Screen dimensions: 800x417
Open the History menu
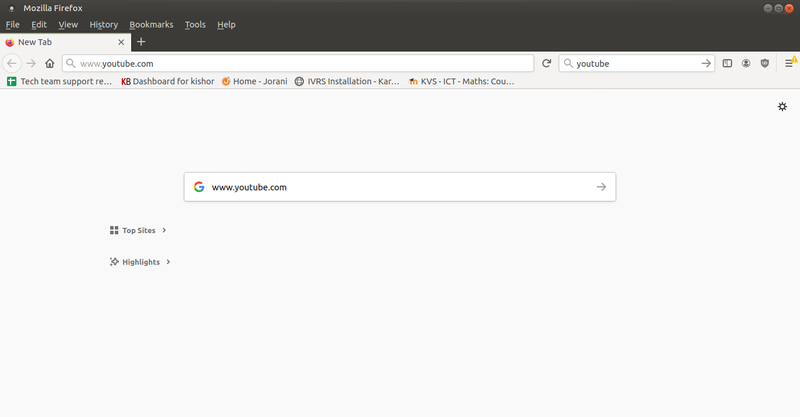point(104,24)
